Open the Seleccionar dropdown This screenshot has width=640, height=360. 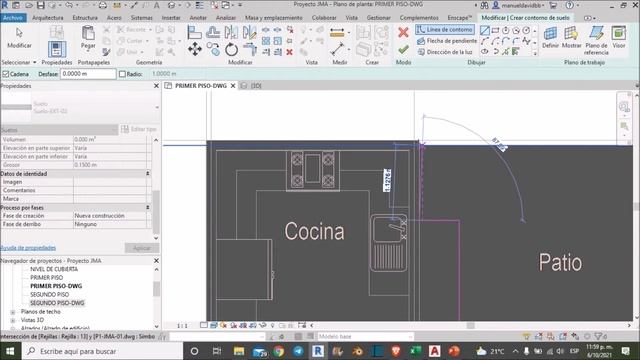click(19, 62)
